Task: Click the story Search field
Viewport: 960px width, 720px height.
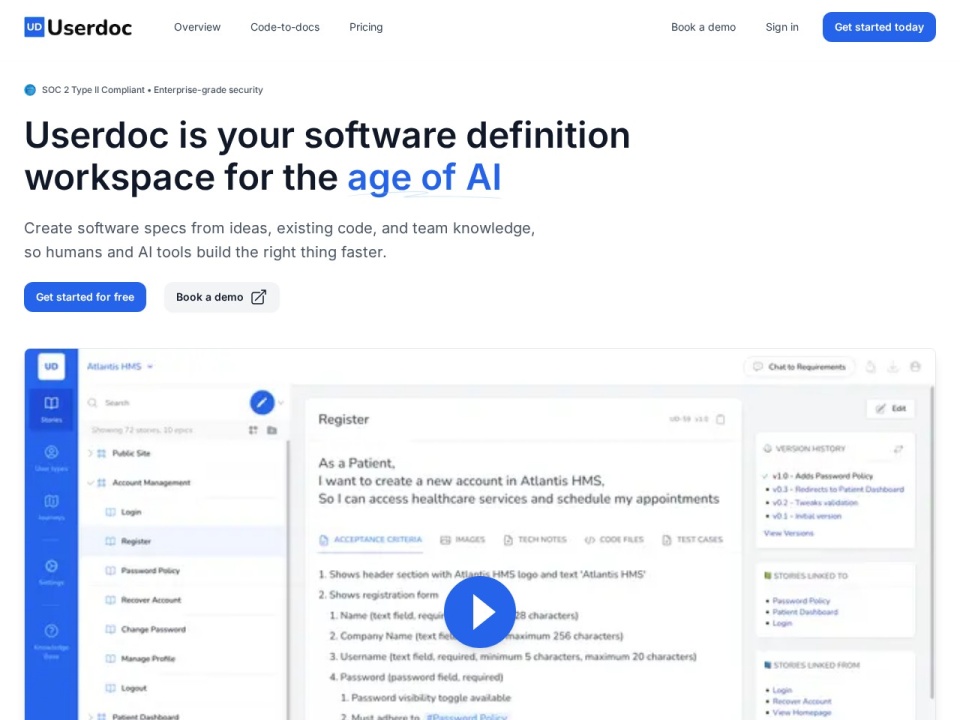Action: coord(165,403)
